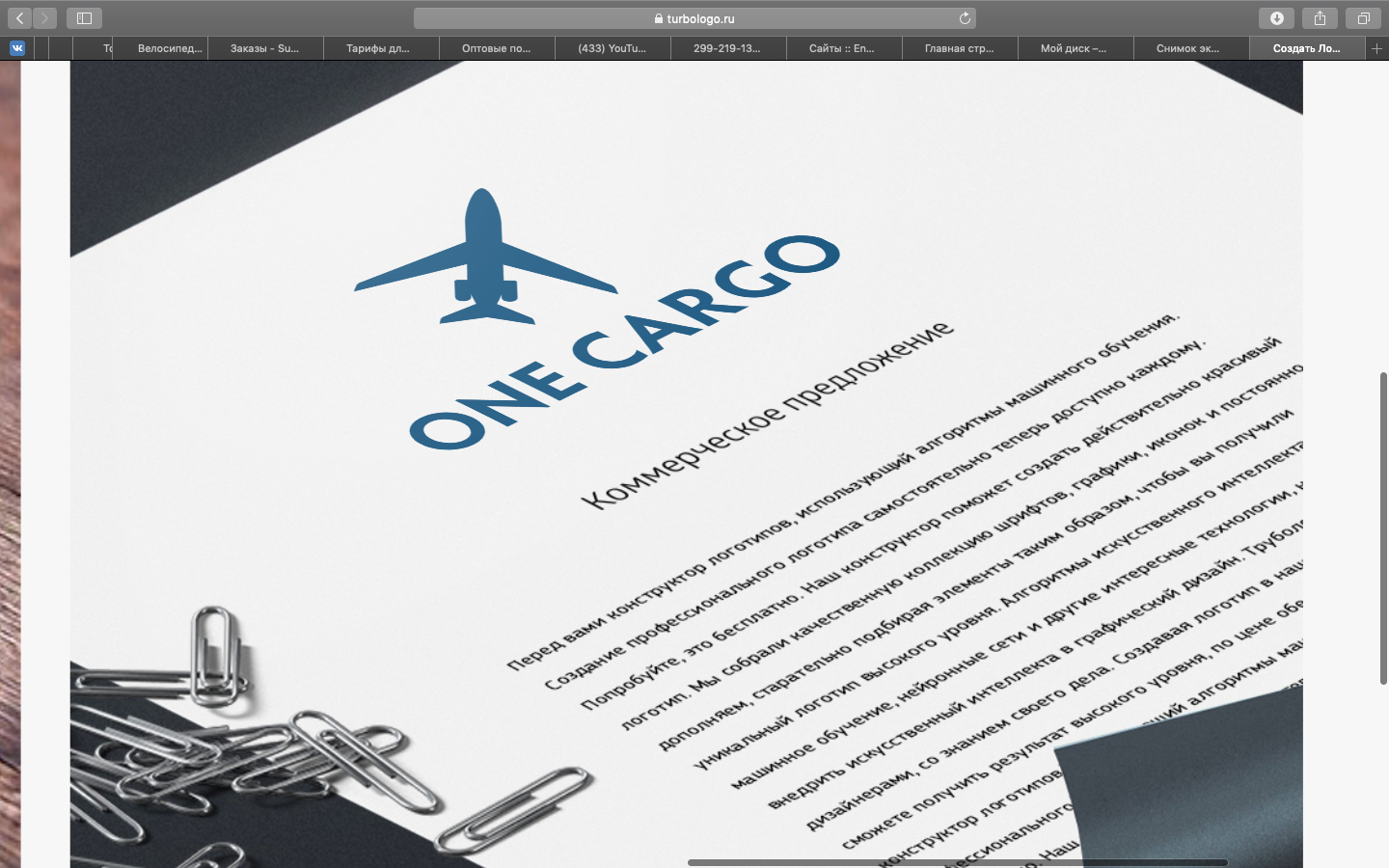Switch to the Заказы - Su... tab
This screenshot has height=868, width=1389.
pos(265,48)
